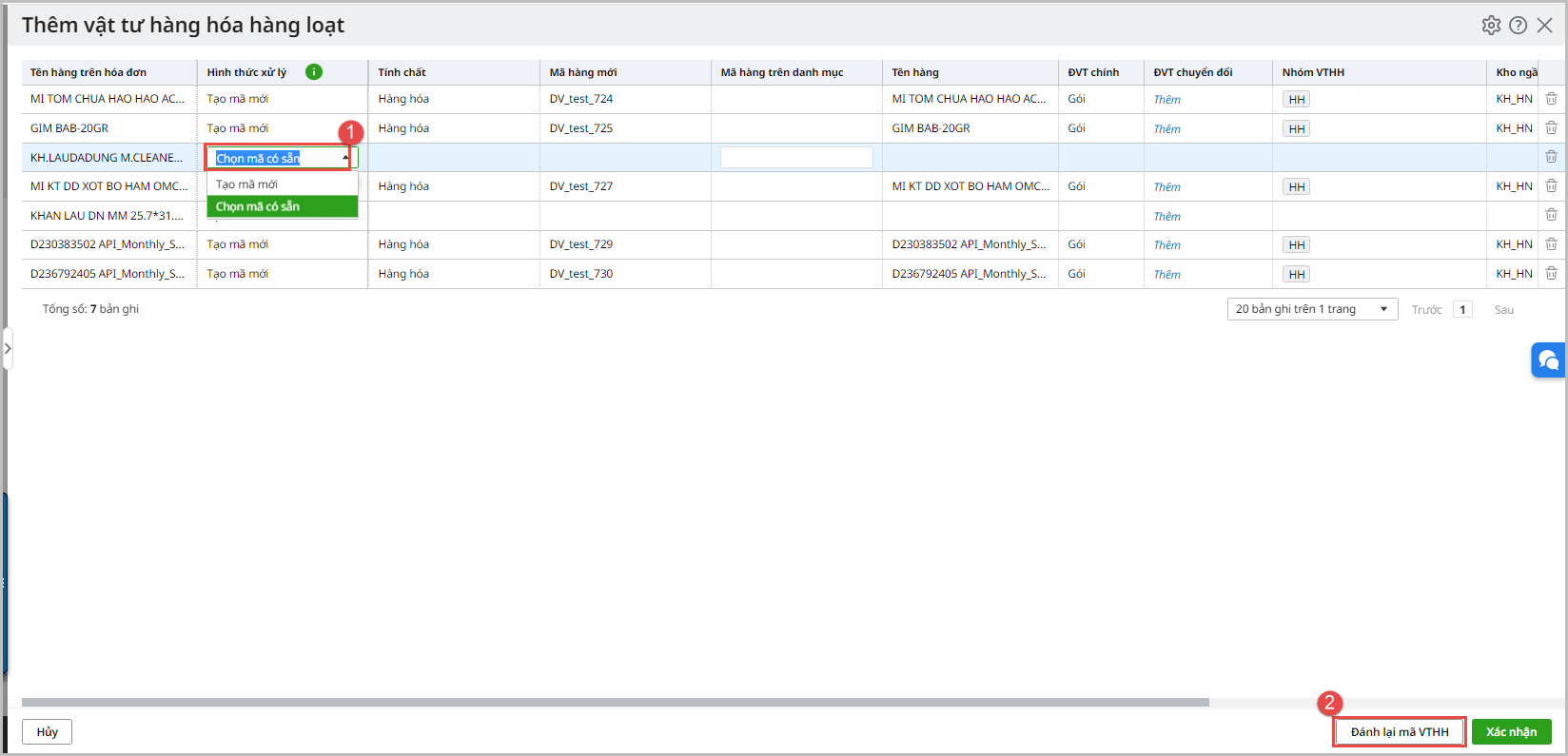This screenshot has width=1568, height=756.
Task: Expand the left side panel arrow
Action: coord(8,349)
